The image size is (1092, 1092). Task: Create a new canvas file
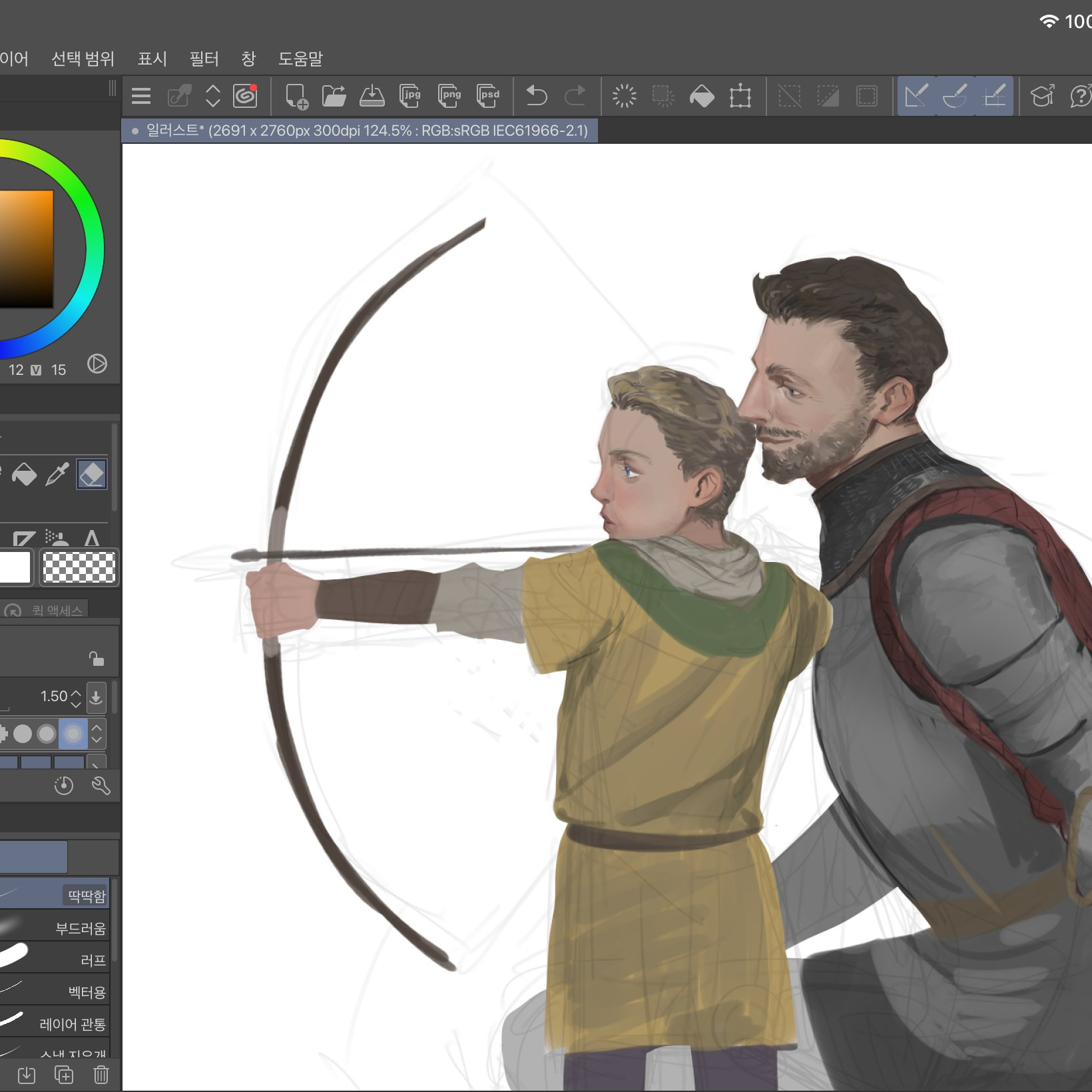click(x=296, y=97)
